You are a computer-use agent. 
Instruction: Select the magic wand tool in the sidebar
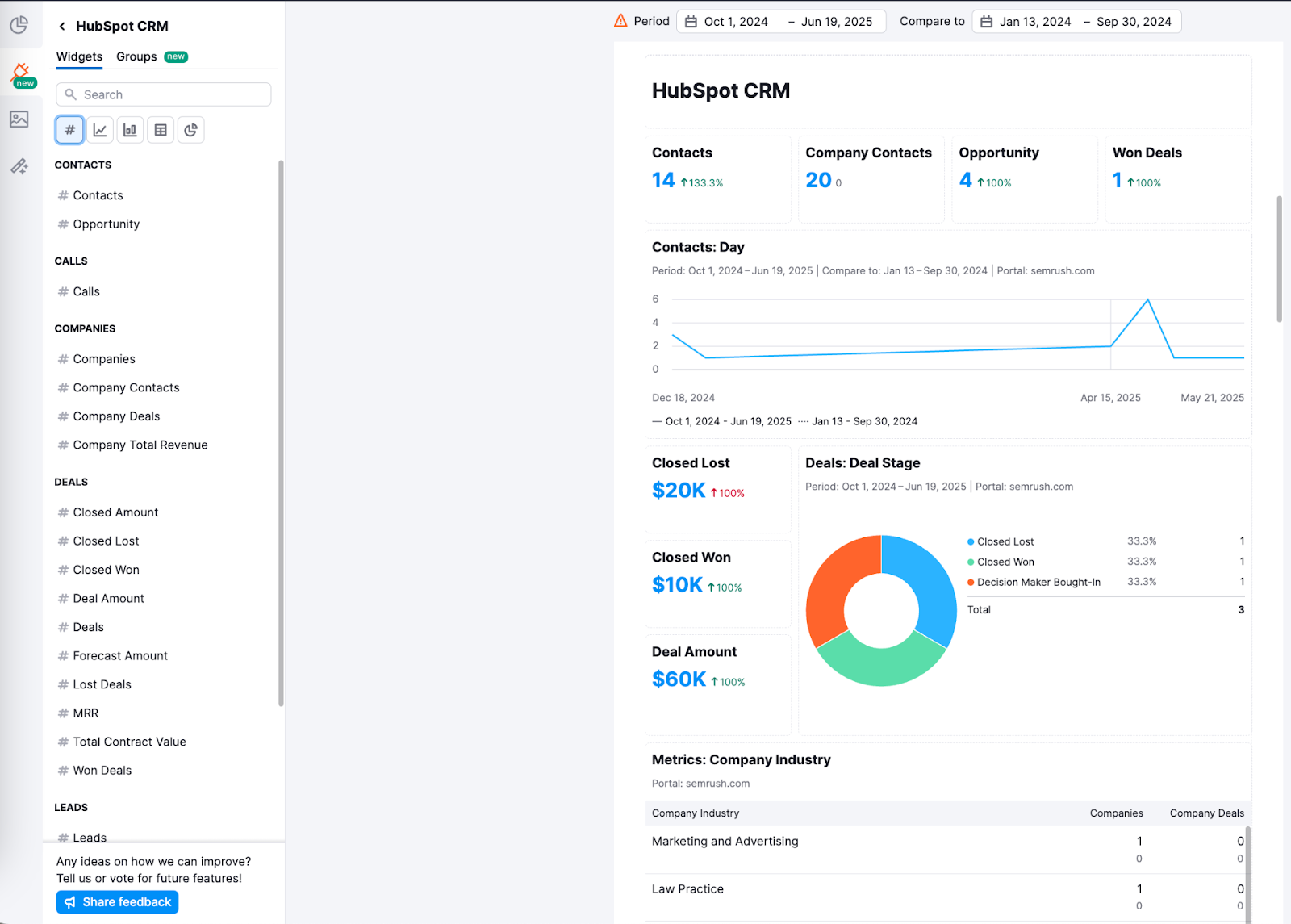pos(19,166)
